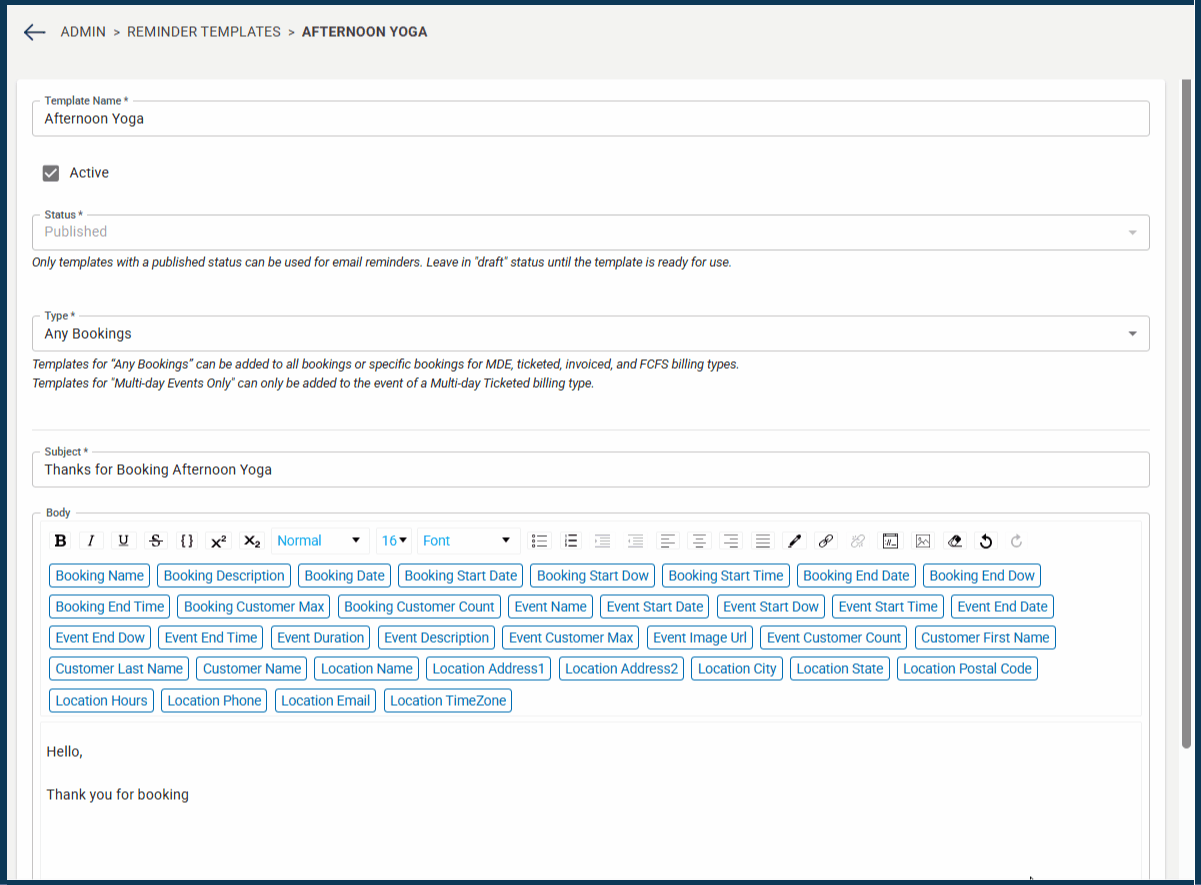This screenshot has width=1201, height=885.
Task: Insert a hyperlink into the body
Action: coord(826,540)
